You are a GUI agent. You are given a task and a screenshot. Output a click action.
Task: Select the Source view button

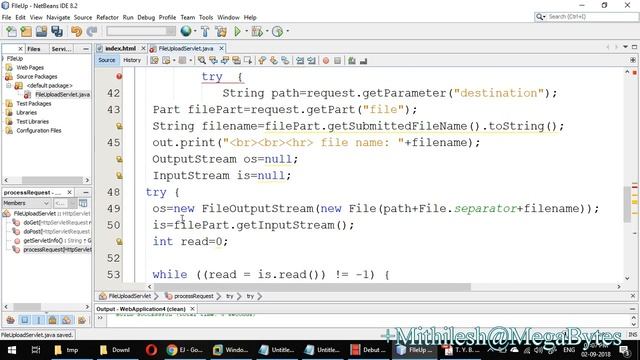107,60
